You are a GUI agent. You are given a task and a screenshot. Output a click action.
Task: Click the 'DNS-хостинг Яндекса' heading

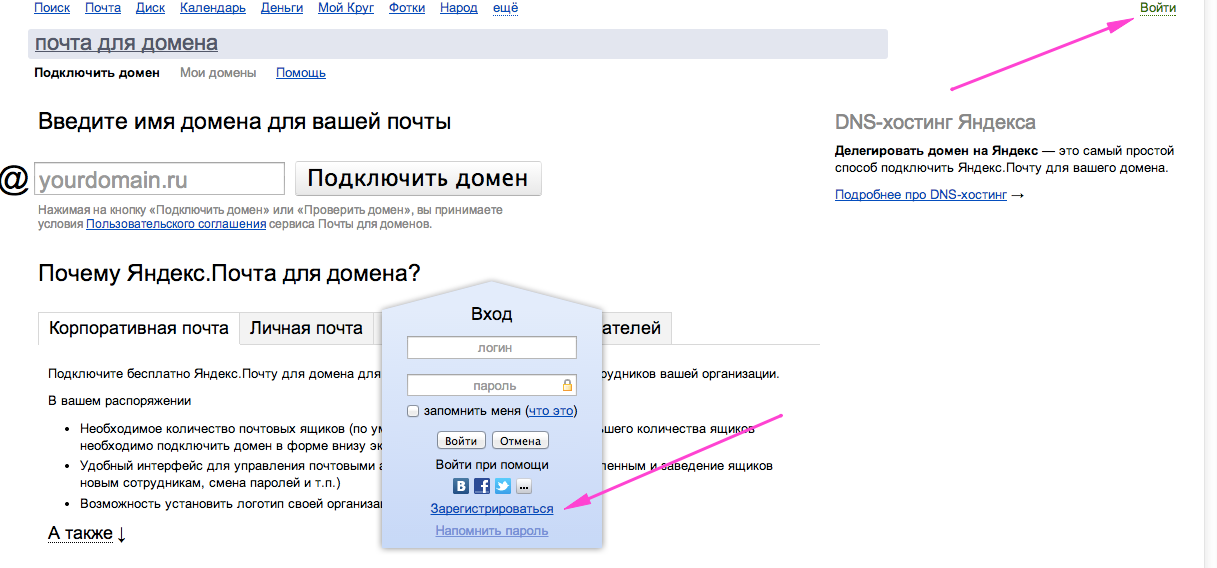tap(935, 123)
